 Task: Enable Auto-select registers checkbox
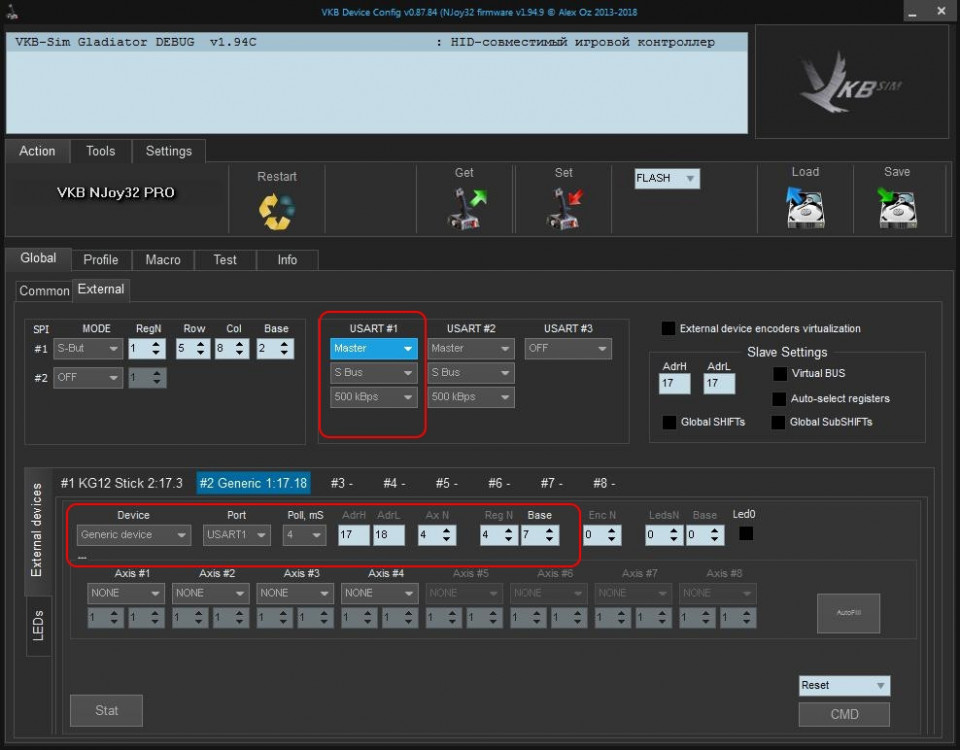pos(779,398)
